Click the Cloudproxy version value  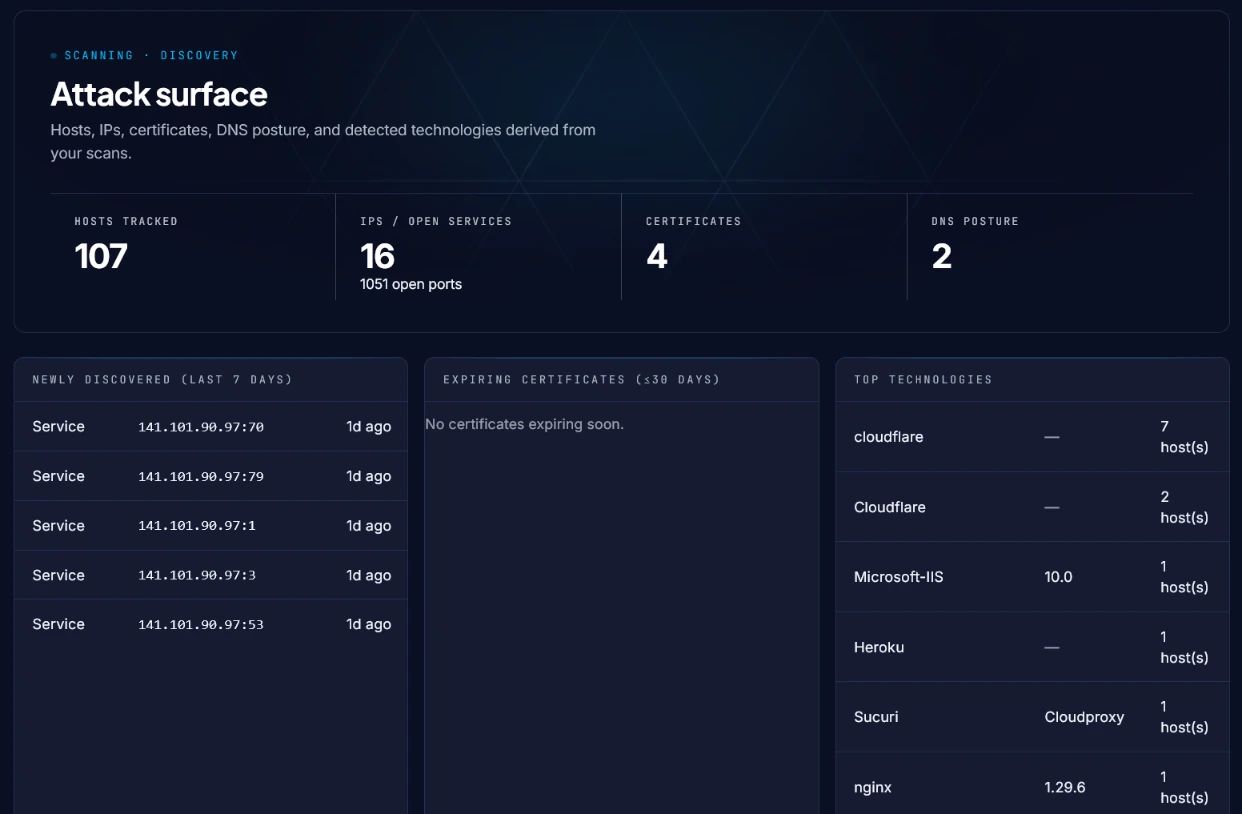coord(1084,717)
